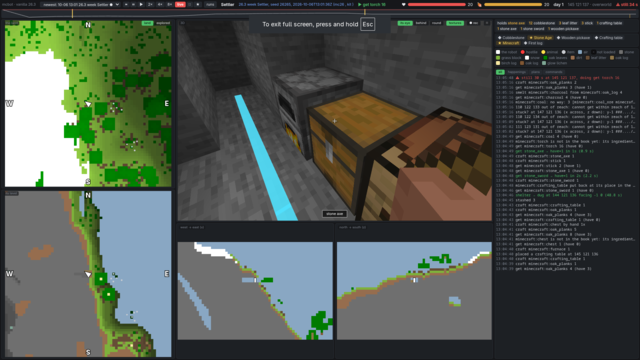Open the runs list button

(x=210, y=4)
